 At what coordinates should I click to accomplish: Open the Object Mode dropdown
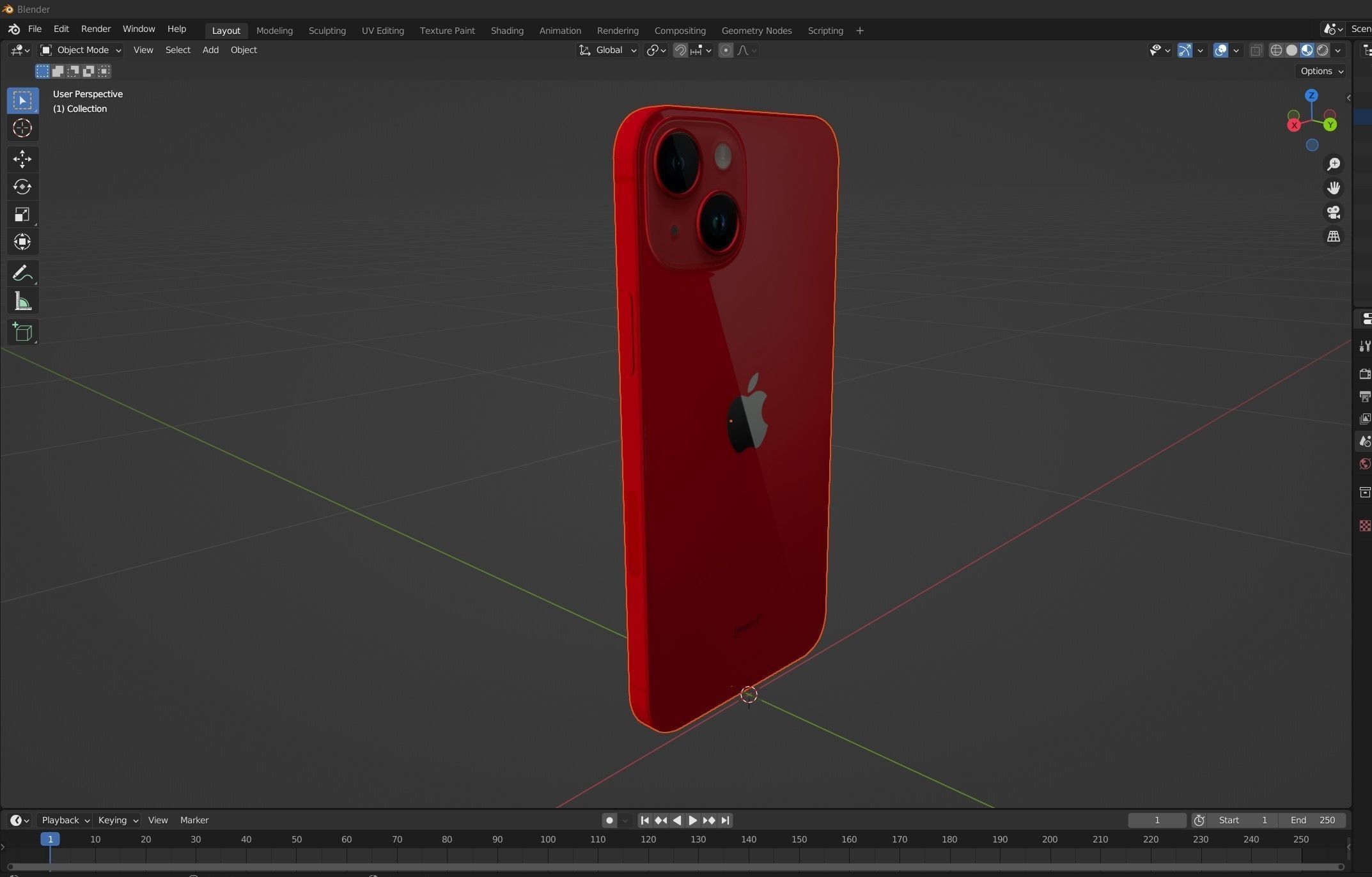pos(81,50)
